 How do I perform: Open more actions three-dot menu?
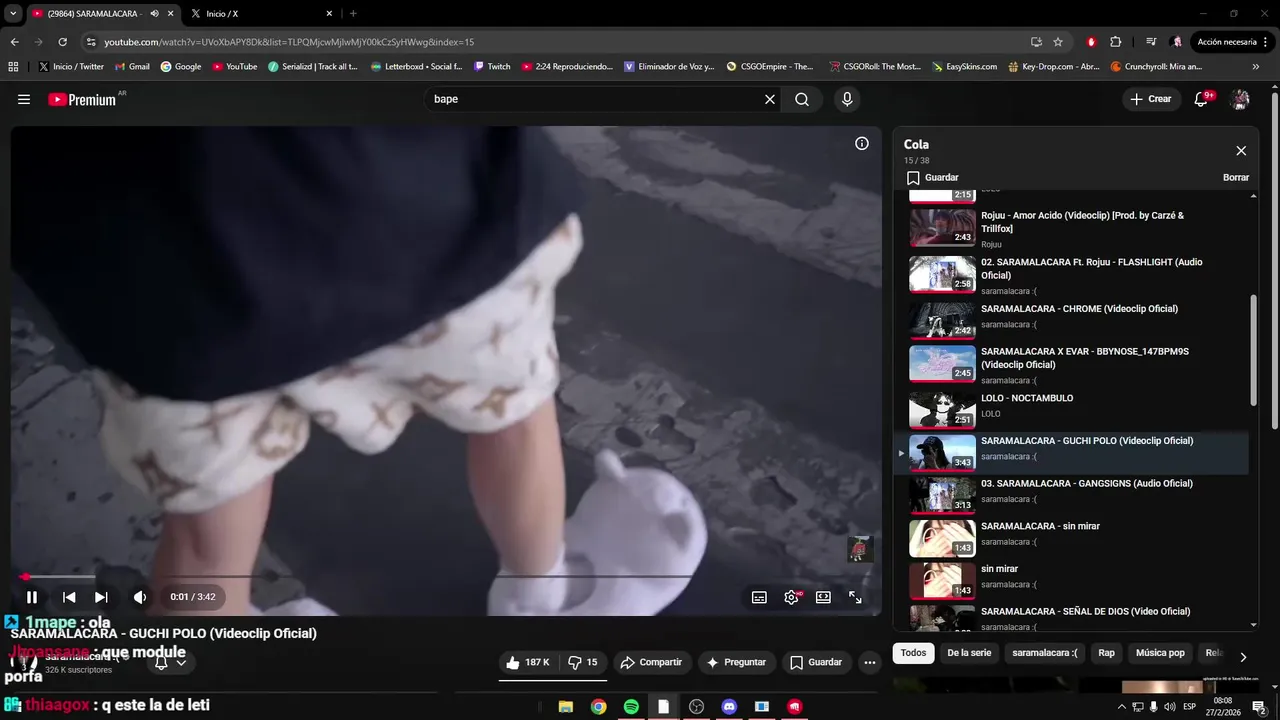870,662
